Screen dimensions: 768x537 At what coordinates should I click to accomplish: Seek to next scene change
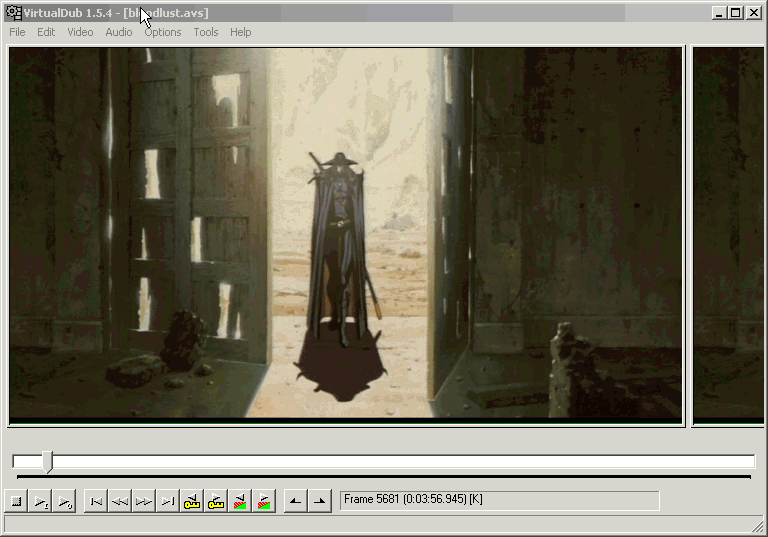[x=264, y=501]
